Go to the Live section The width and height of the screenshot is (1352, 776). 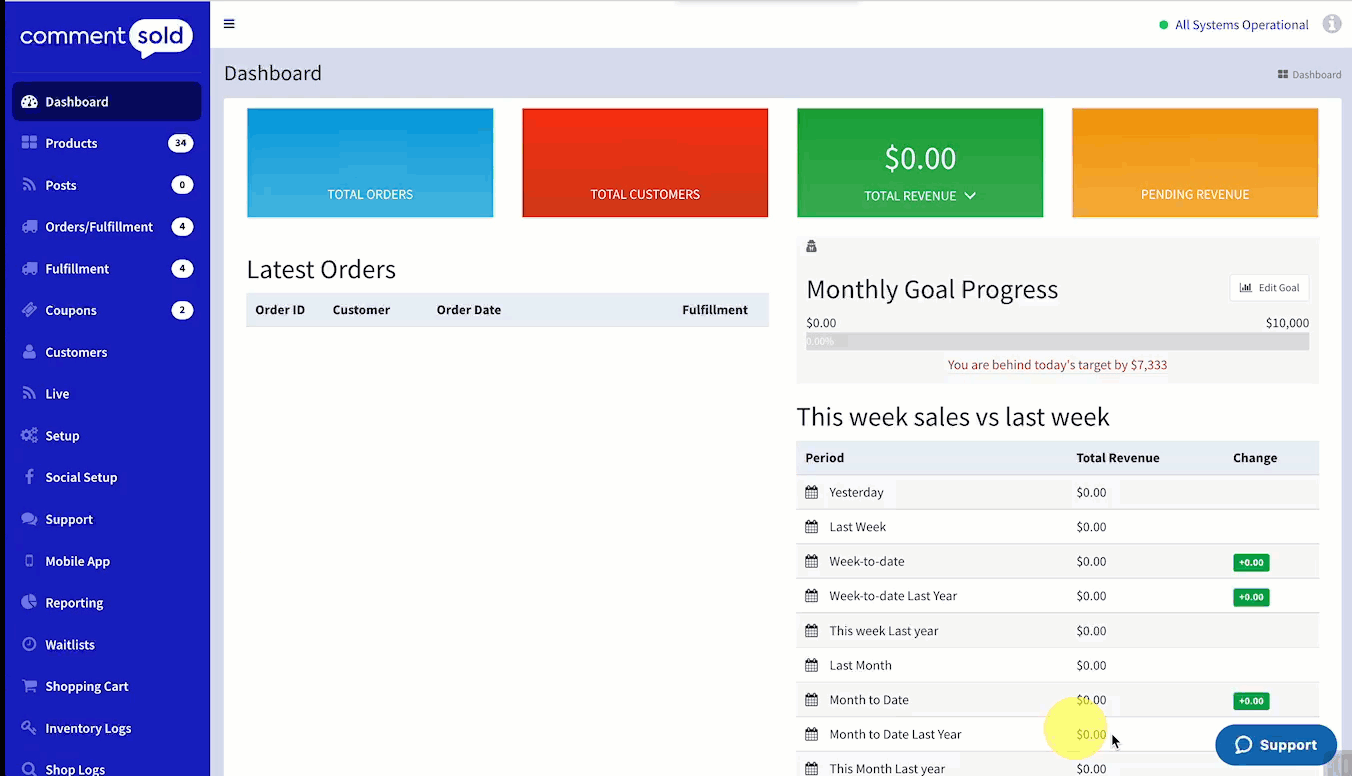click(57, 394)
